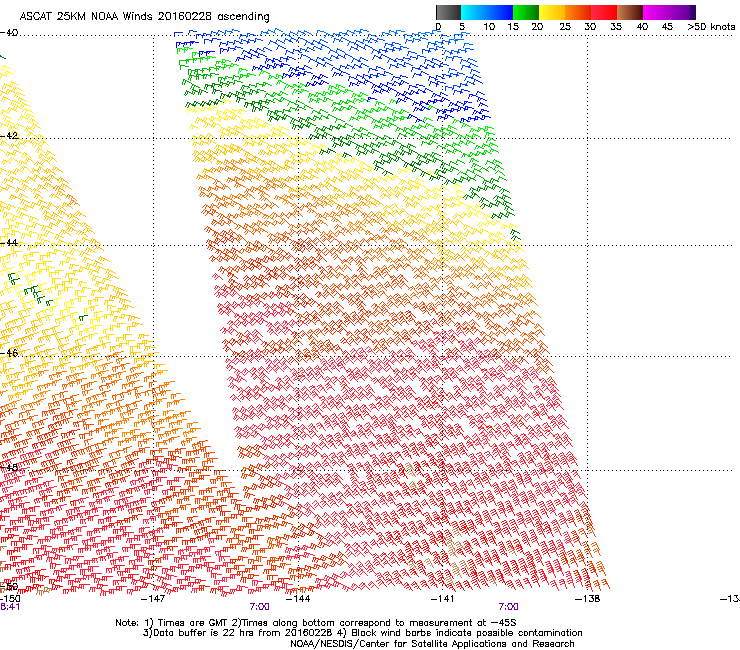Click the legend label '25'
This screenshot has width=740, height=650.
point(565,27)
